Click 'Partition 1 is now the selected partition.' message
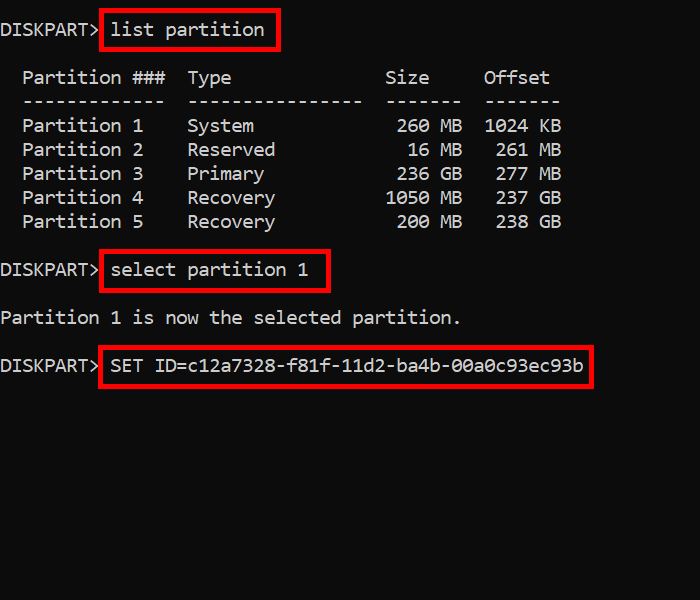This screenshot has height=600, width=700. click(230, 318)
